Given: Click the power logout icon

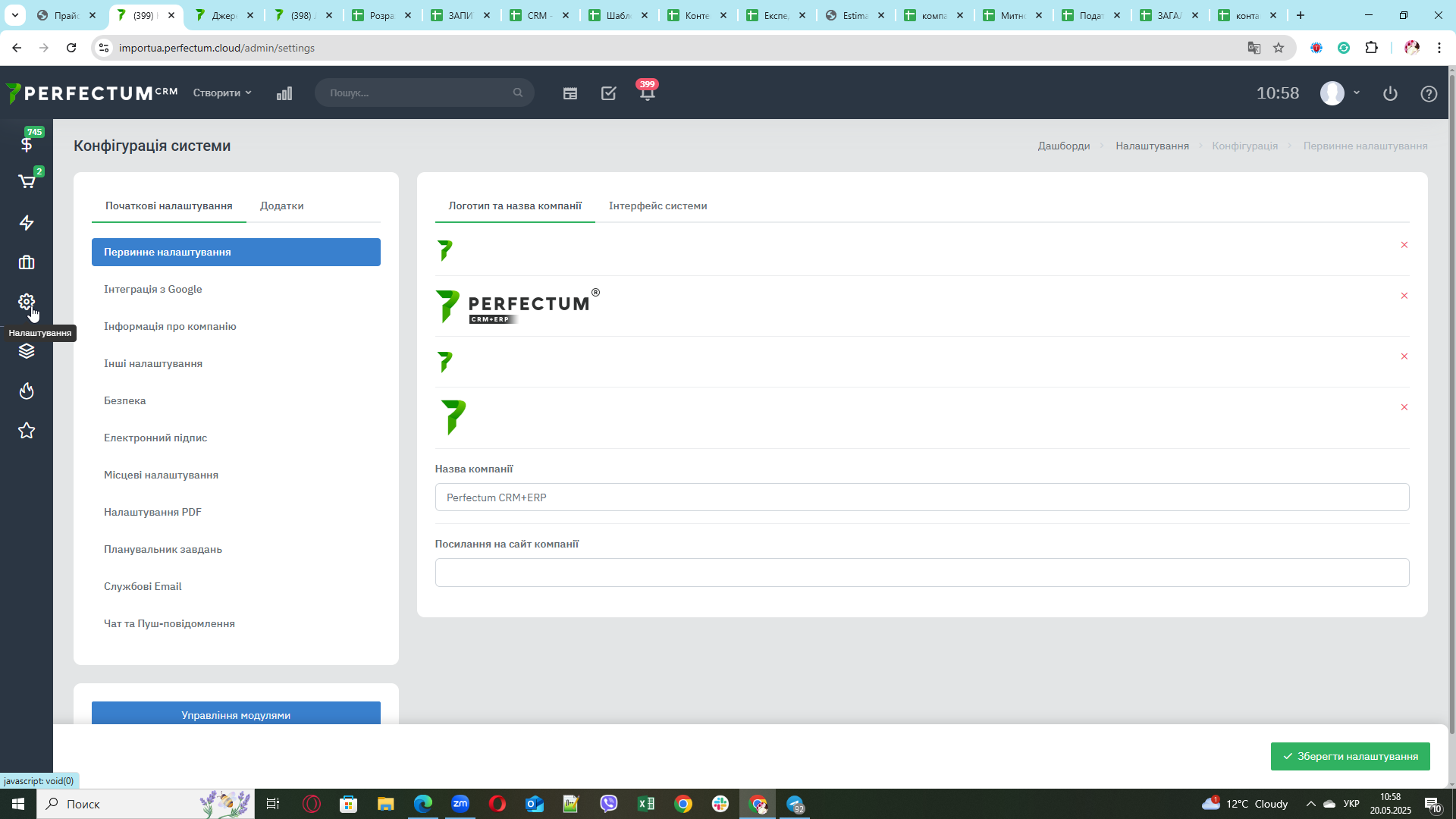Looking at the screenshot, I should click(1390, 93).
